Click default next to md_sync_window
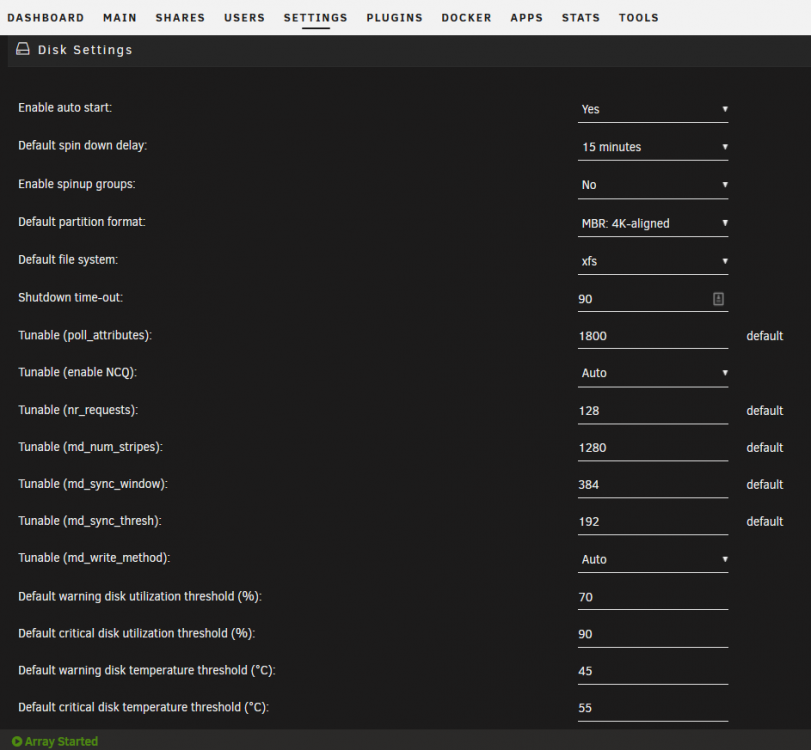Image resolution: width=811 pixels, height=750 pixels. tap(764, 485)
